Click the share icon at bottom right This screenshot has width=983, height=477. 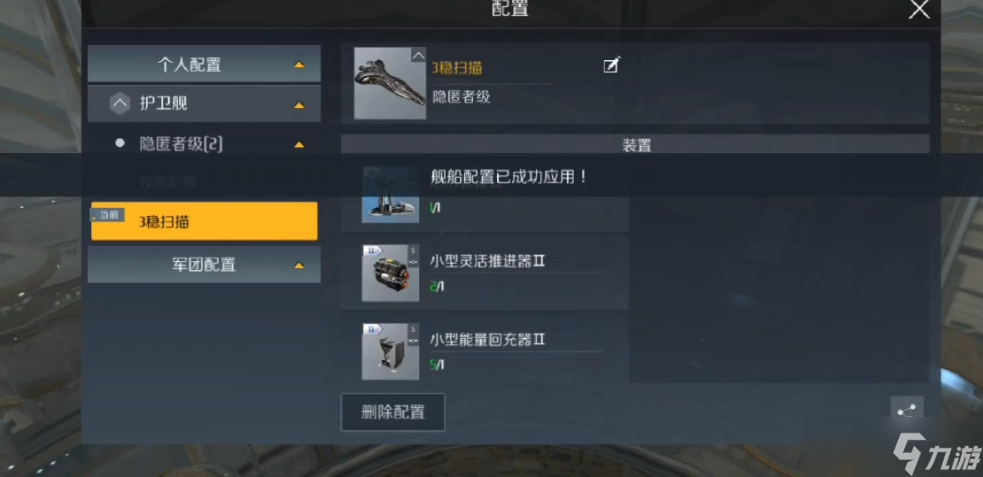pos(907,411)
